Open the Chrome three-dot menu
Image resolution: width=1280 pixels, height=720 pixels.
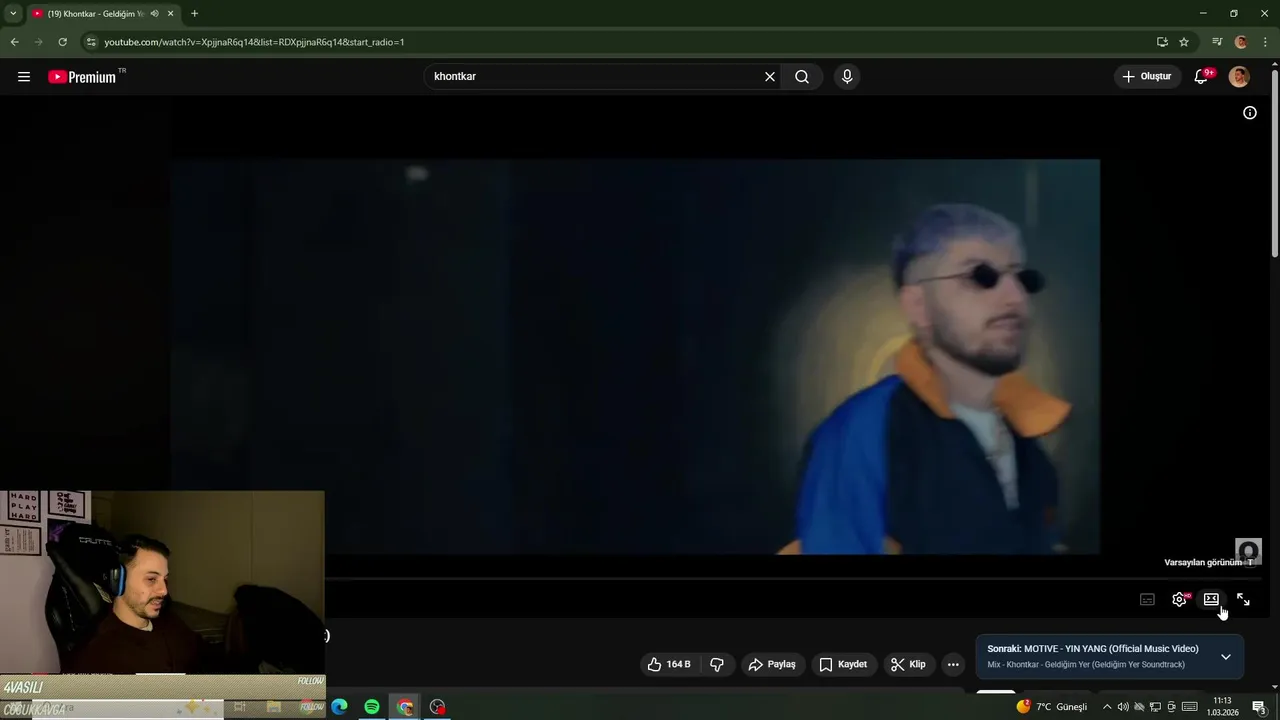[1265, 42]
